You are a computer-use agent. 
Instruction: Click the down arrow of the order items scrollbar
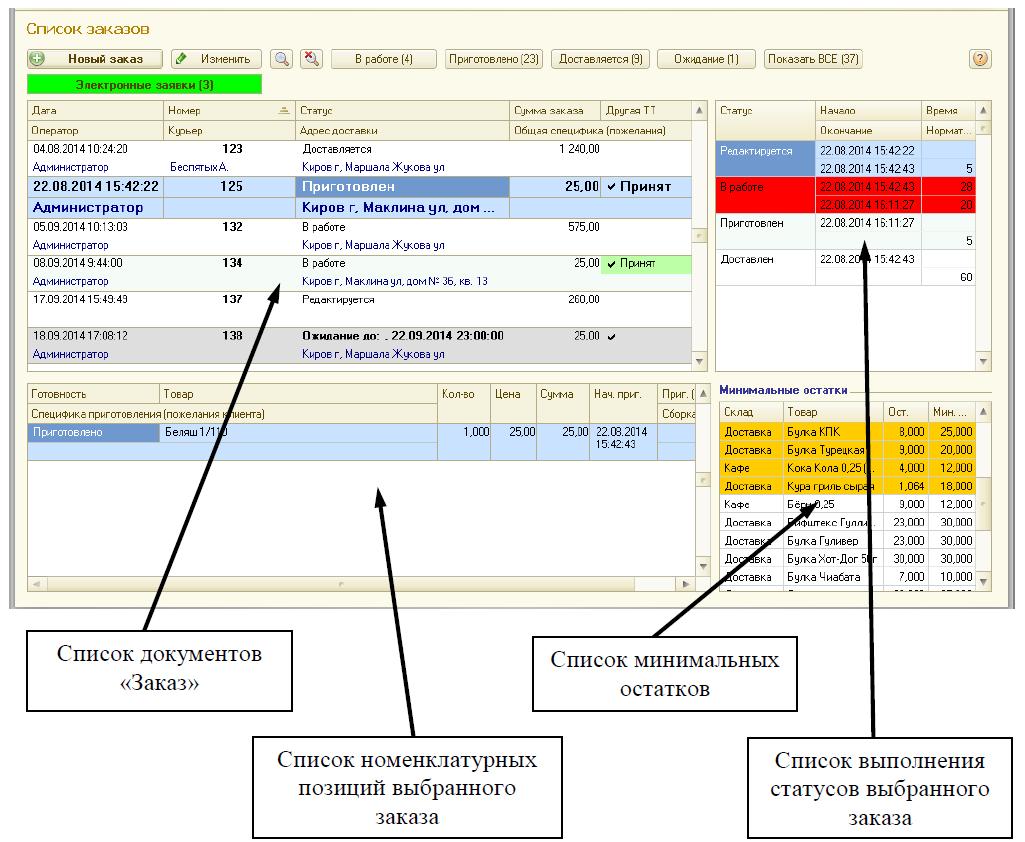coord(703,566)
